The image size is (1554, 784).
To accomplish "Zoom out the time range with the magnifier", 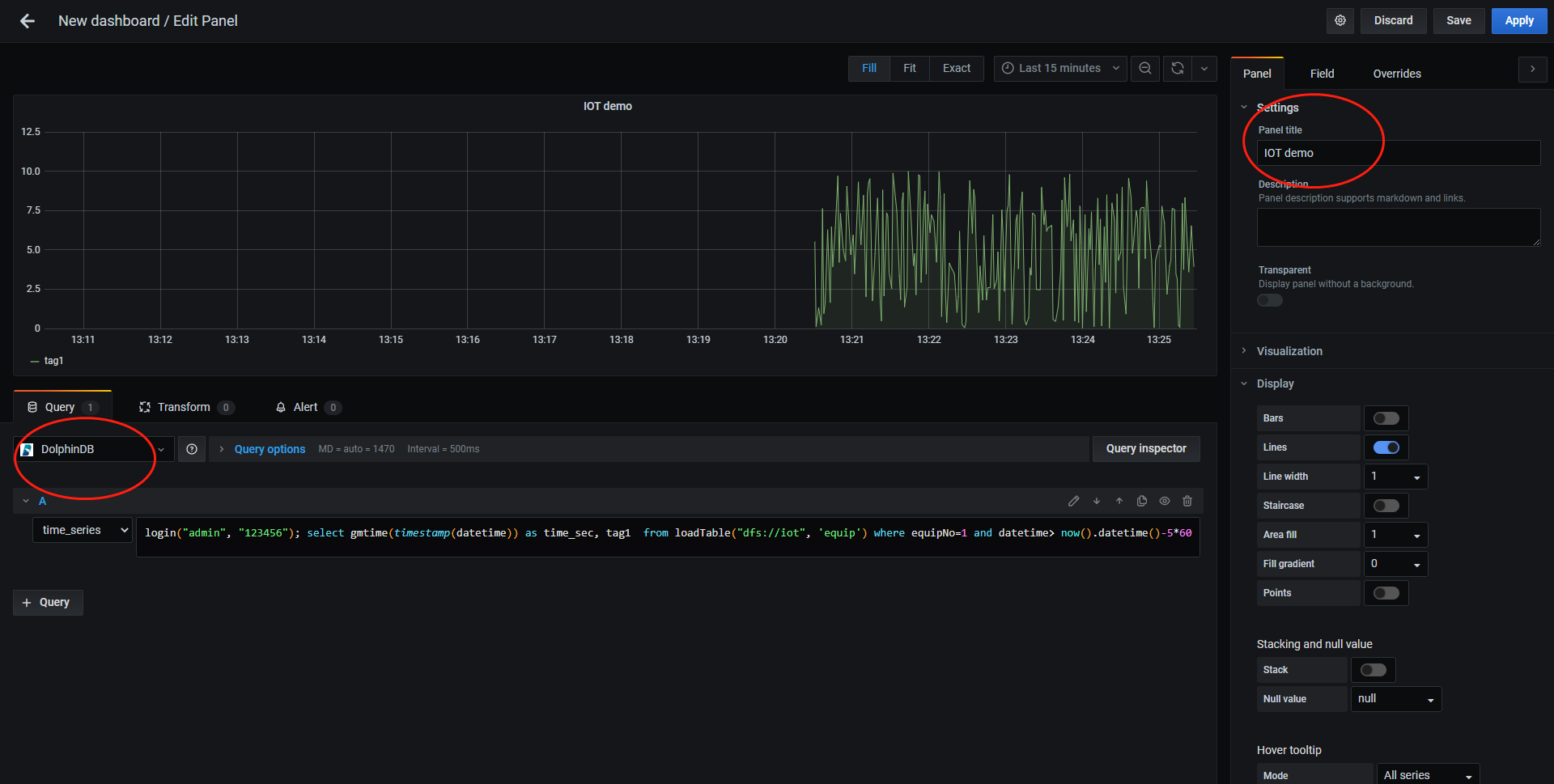I will coord(1144,68).
